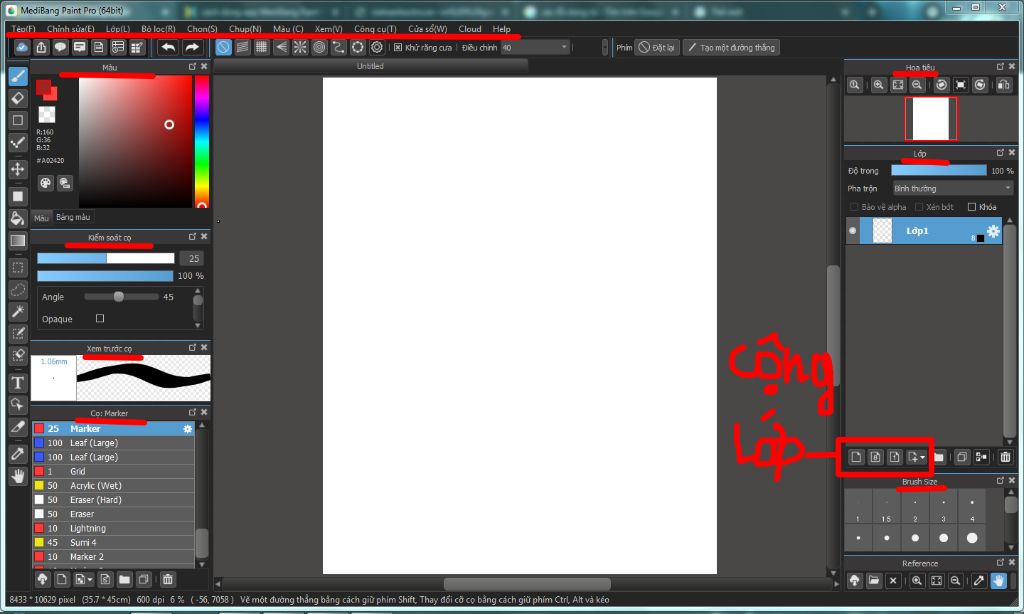Duplicate the current layer
Image resolution: width=1024 pixels, height=614 pixels.
point(961,457)
